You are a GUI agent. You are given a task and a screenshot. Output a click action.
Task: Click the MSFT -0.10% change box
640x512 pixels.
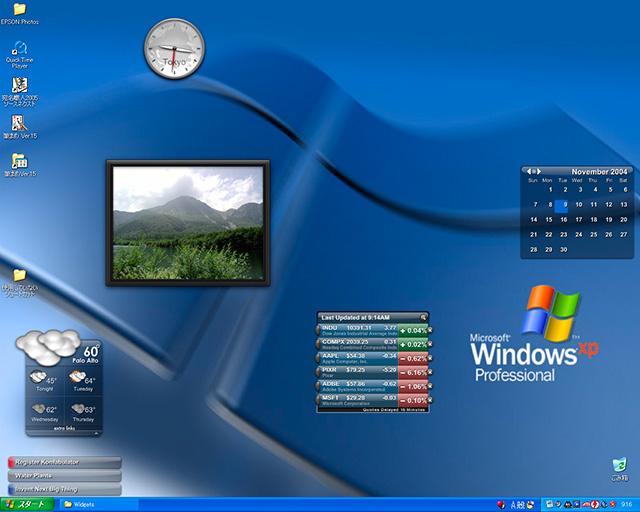click(413, 401)
